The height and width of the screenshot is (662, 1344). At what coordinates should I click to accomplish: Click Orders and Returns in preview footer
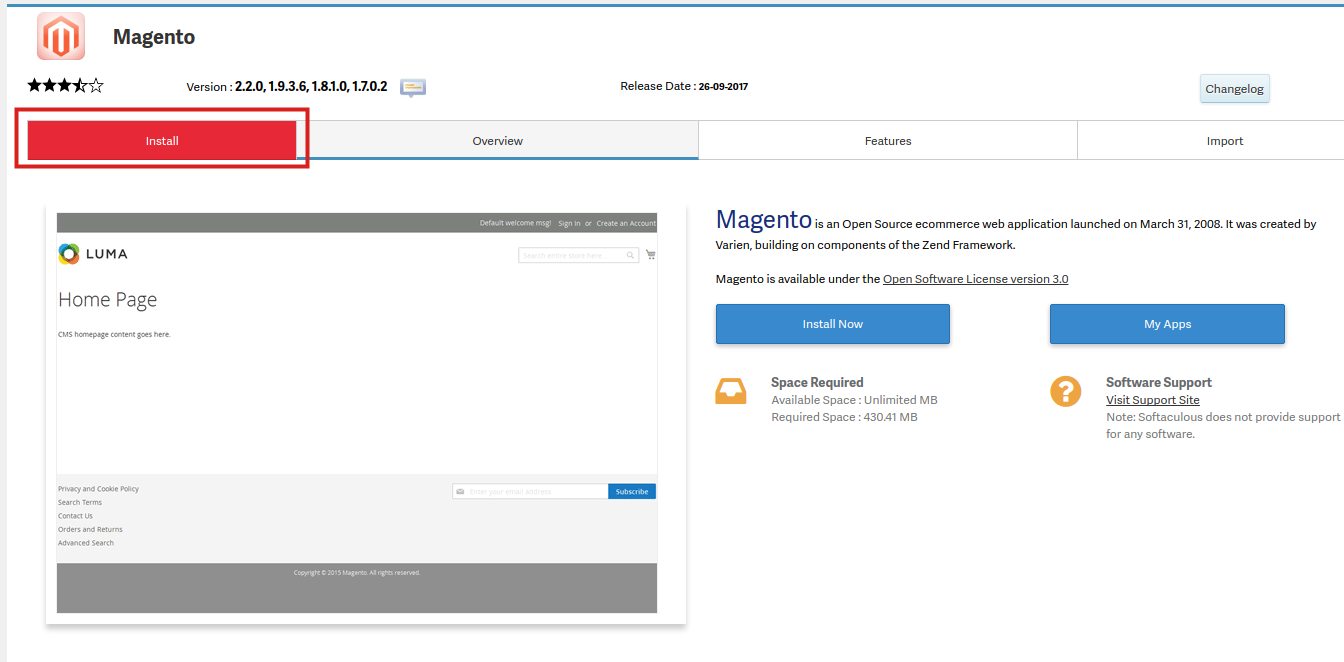[x=90, y=529]
